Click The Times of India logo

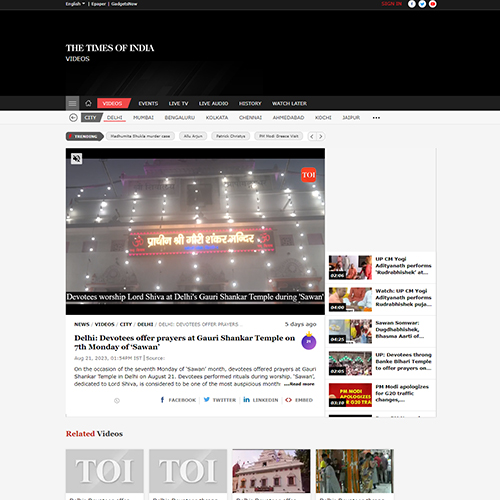coord(110,48)
